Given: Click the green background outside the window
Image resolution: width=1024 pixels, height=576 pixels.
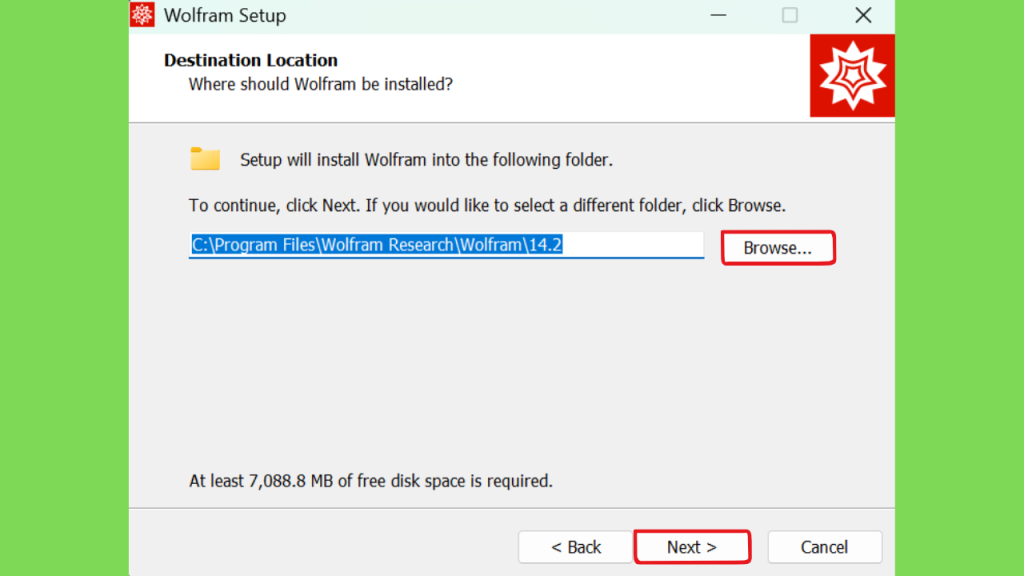Looking at the screenshot, I should (64, 287).
